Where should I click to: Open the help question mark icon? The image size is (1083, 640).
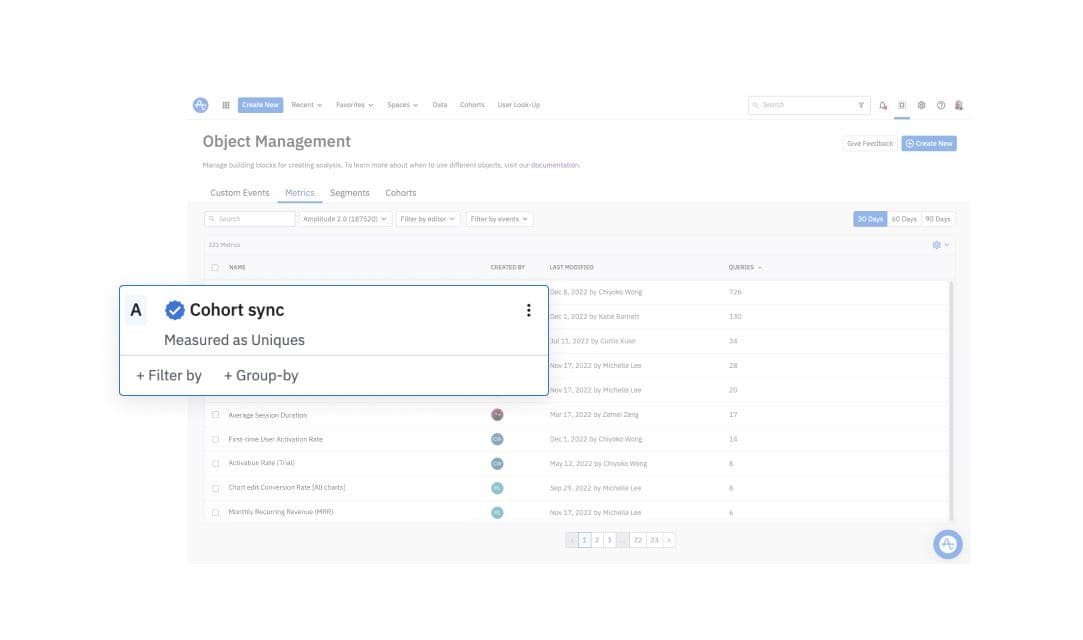[940, 105]
